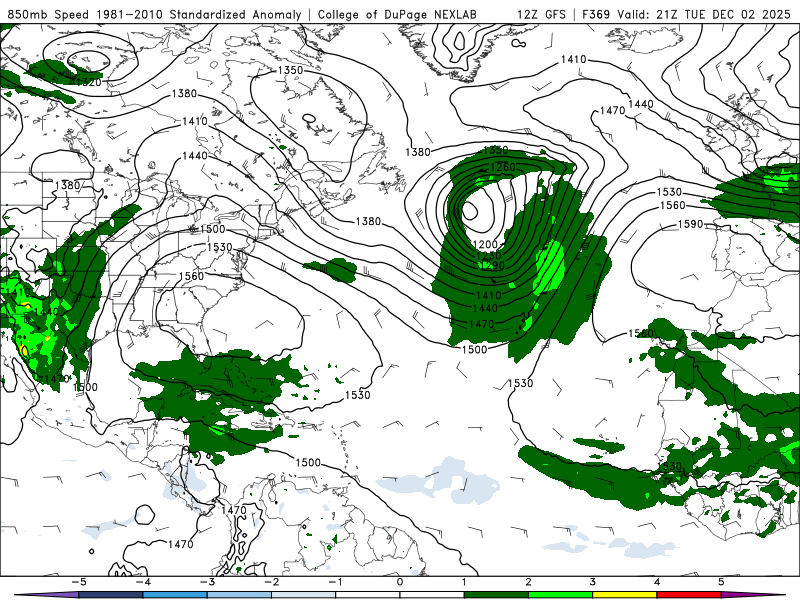Click the 1230 contour label
Viewport: 800px width, 600px height.
point(488,255)
